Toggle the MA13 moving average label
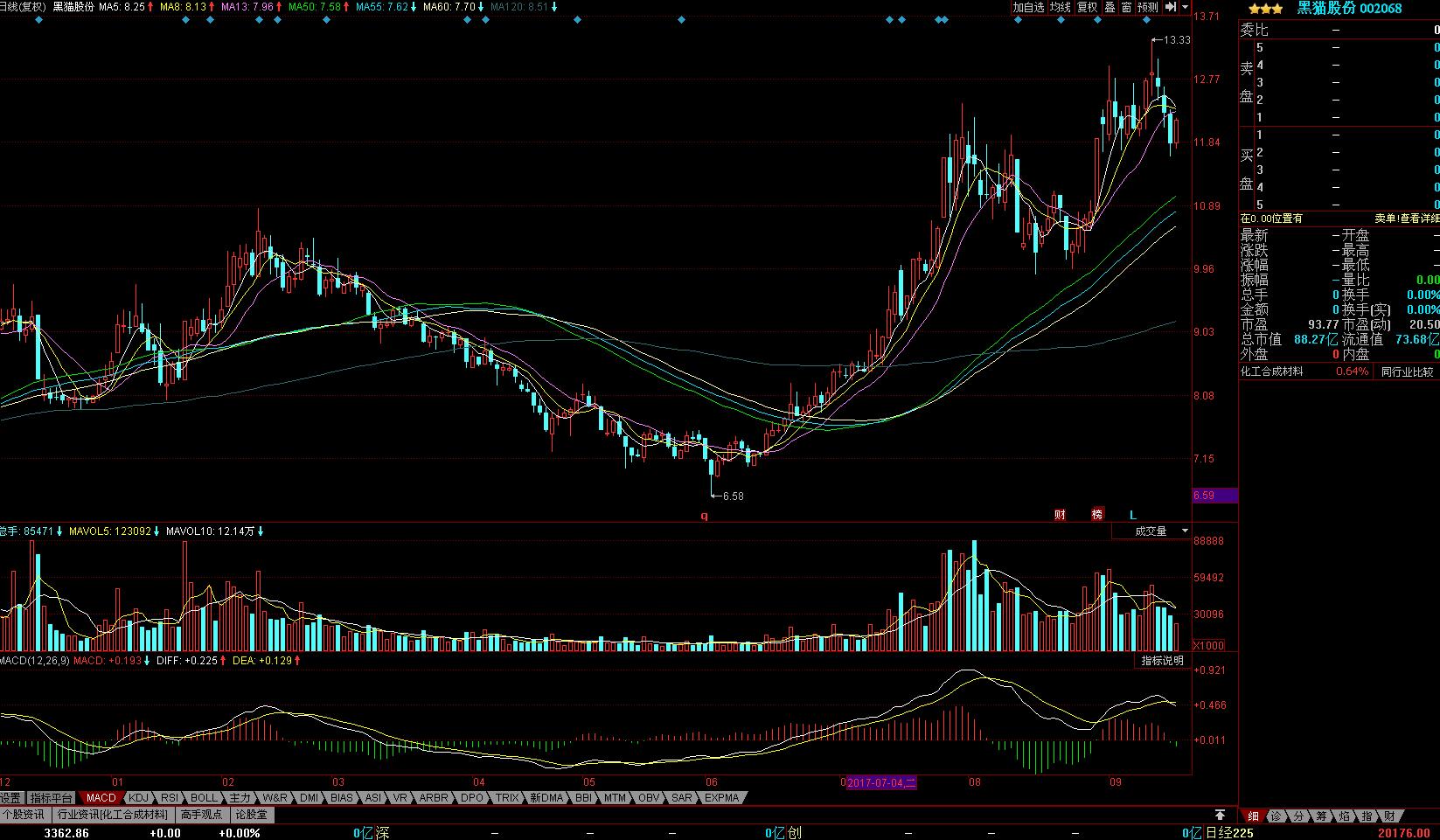The image size is (1440, 840). point(250,7)
